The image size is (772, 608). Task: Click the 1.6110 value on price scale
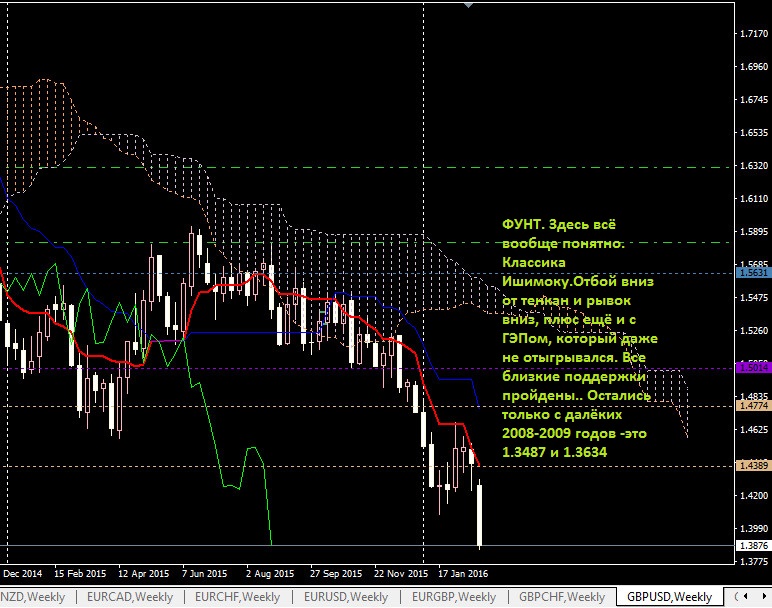(754, 198)
